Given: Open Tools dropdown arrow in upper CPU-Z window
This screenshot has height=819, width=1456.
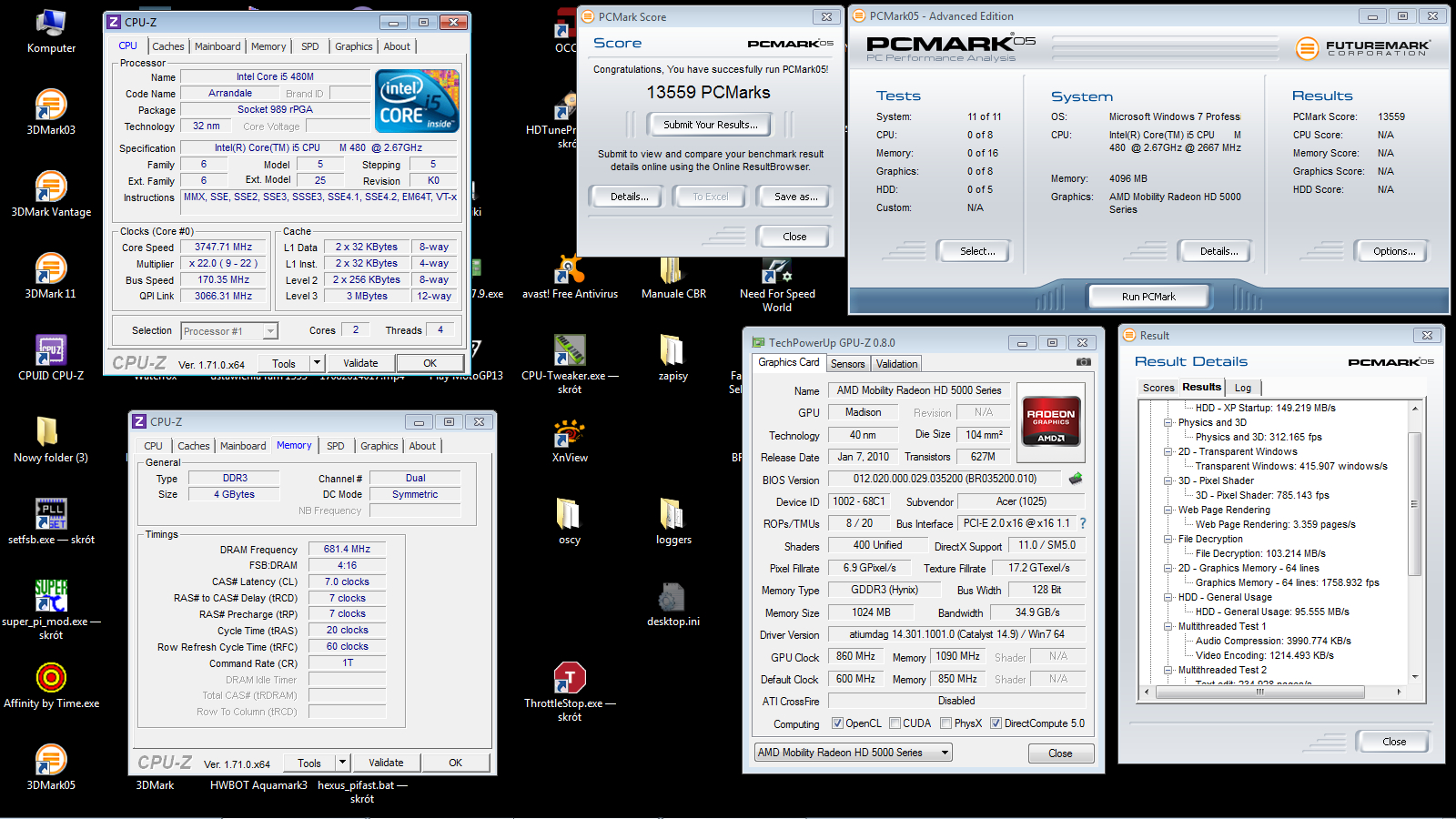Looking at the screenshot, I should click(317, 362).
